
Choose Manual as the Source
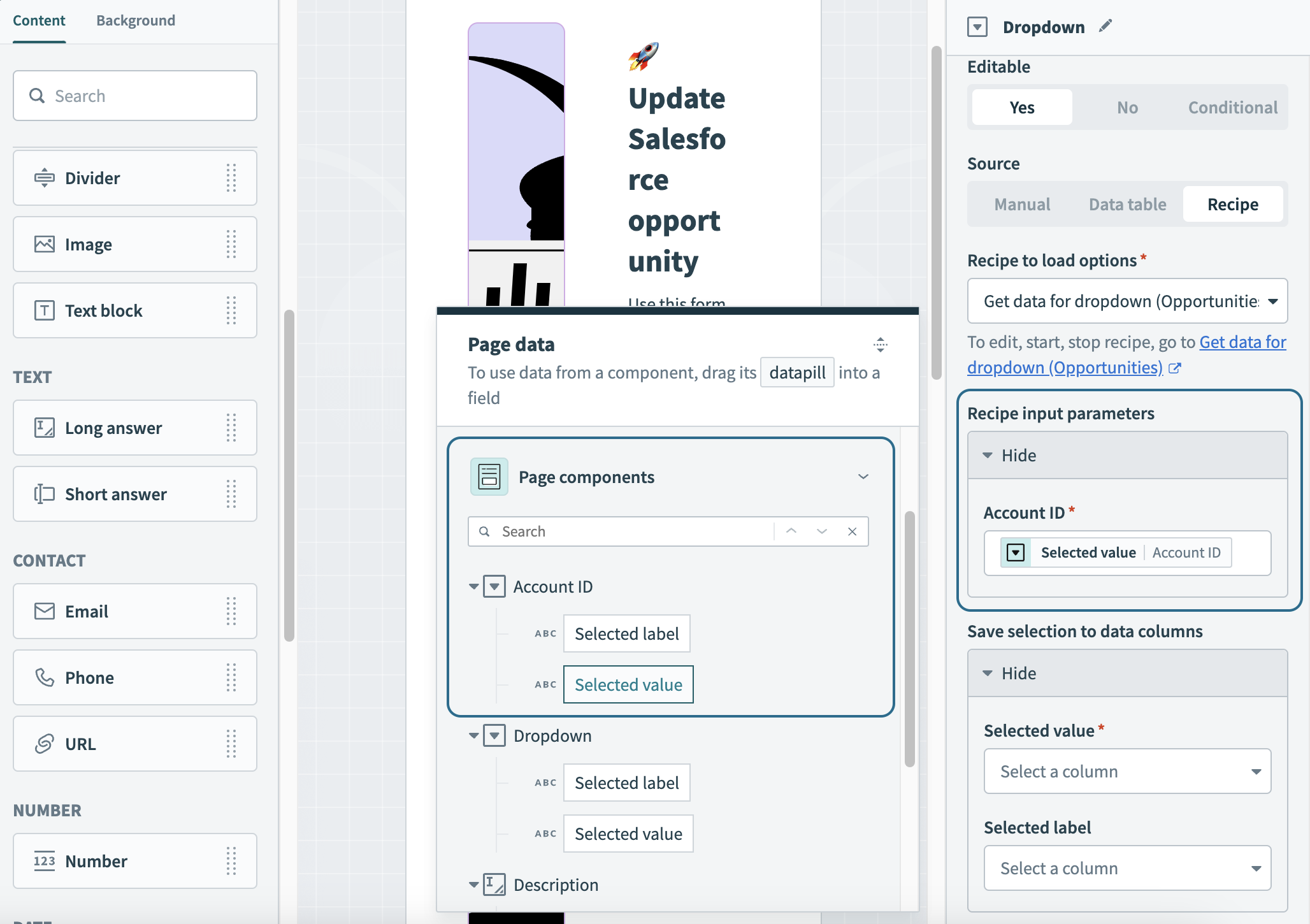pyautogui.click(x=1022, y=204)
